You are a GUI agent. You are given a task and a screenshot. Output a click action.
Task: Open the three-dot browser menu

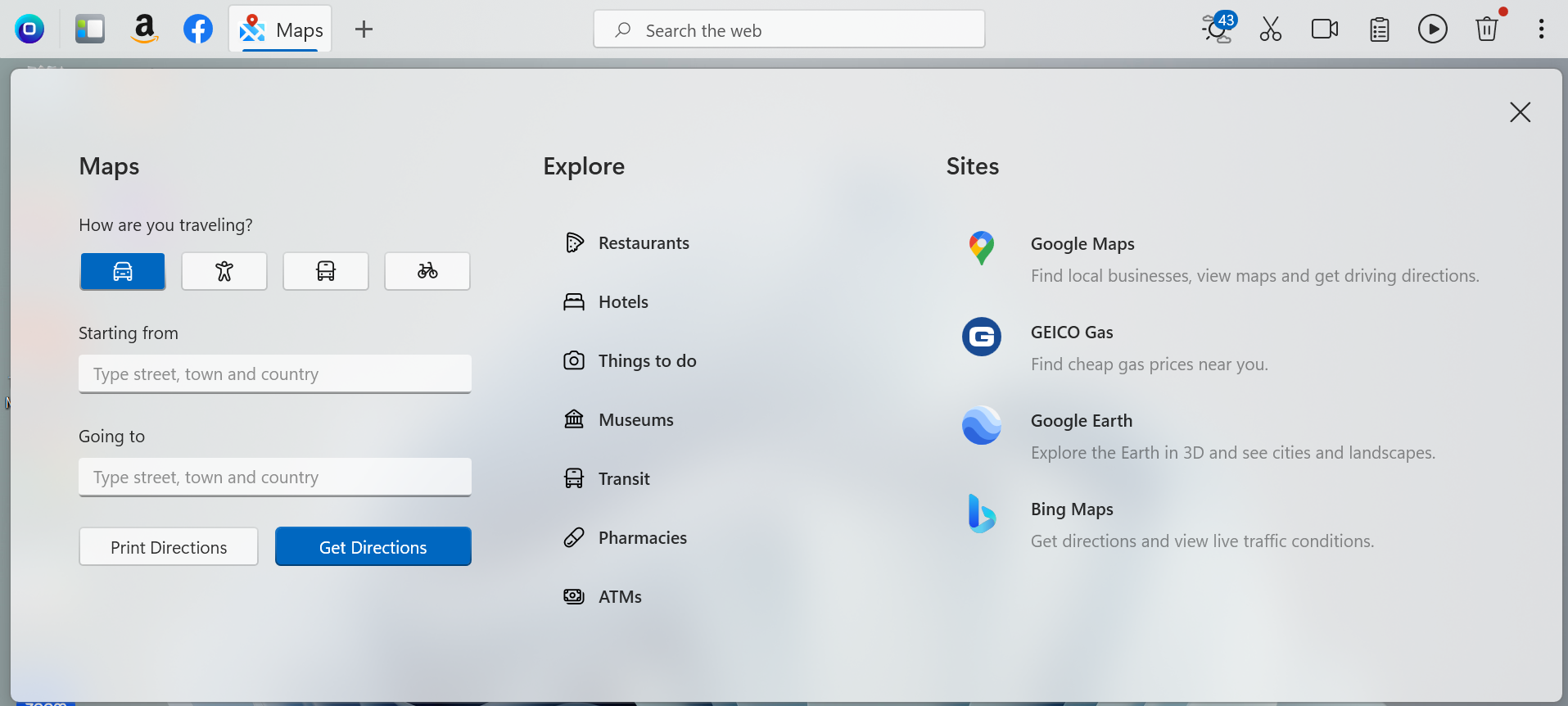1541,29
